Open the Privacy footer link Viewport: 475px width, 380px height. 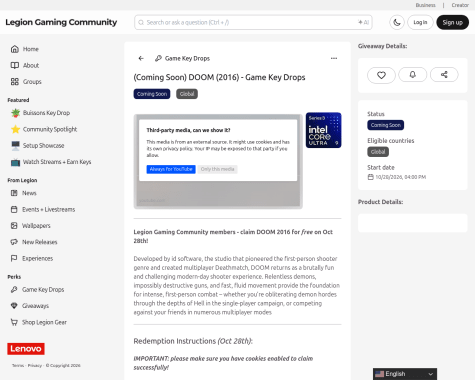35,365
